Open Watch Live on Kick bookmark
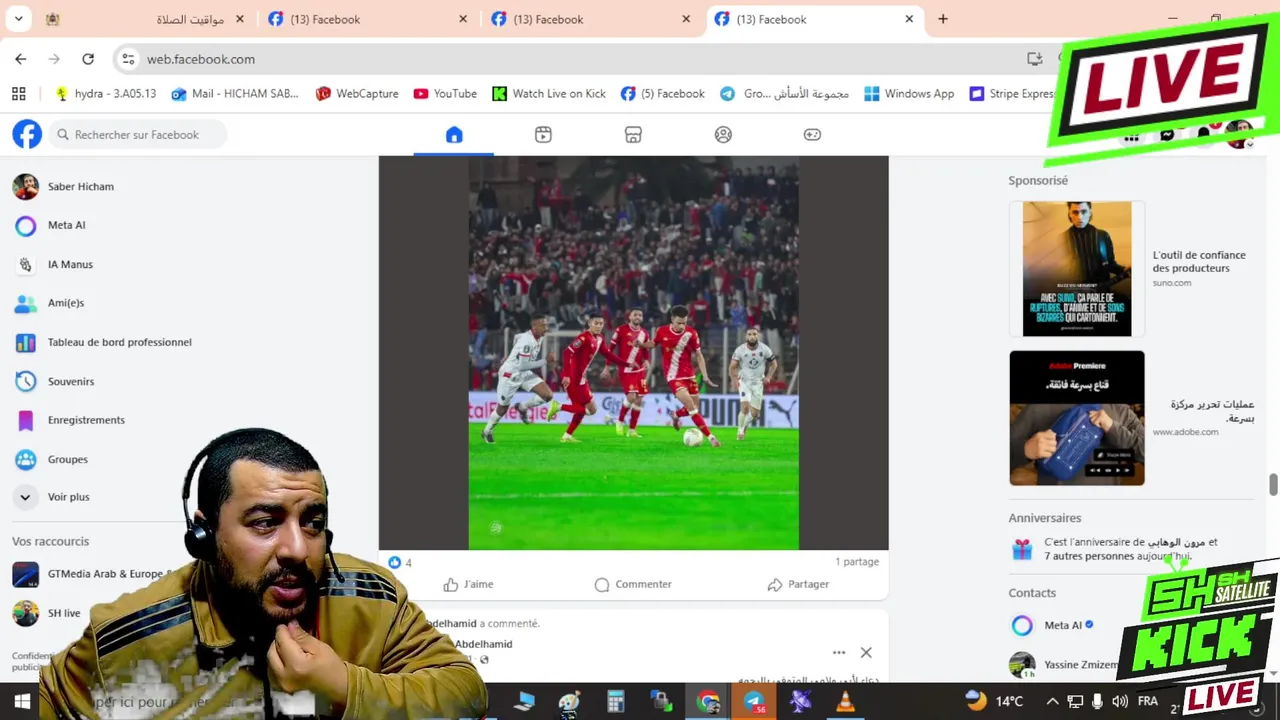 click(549, 93)
